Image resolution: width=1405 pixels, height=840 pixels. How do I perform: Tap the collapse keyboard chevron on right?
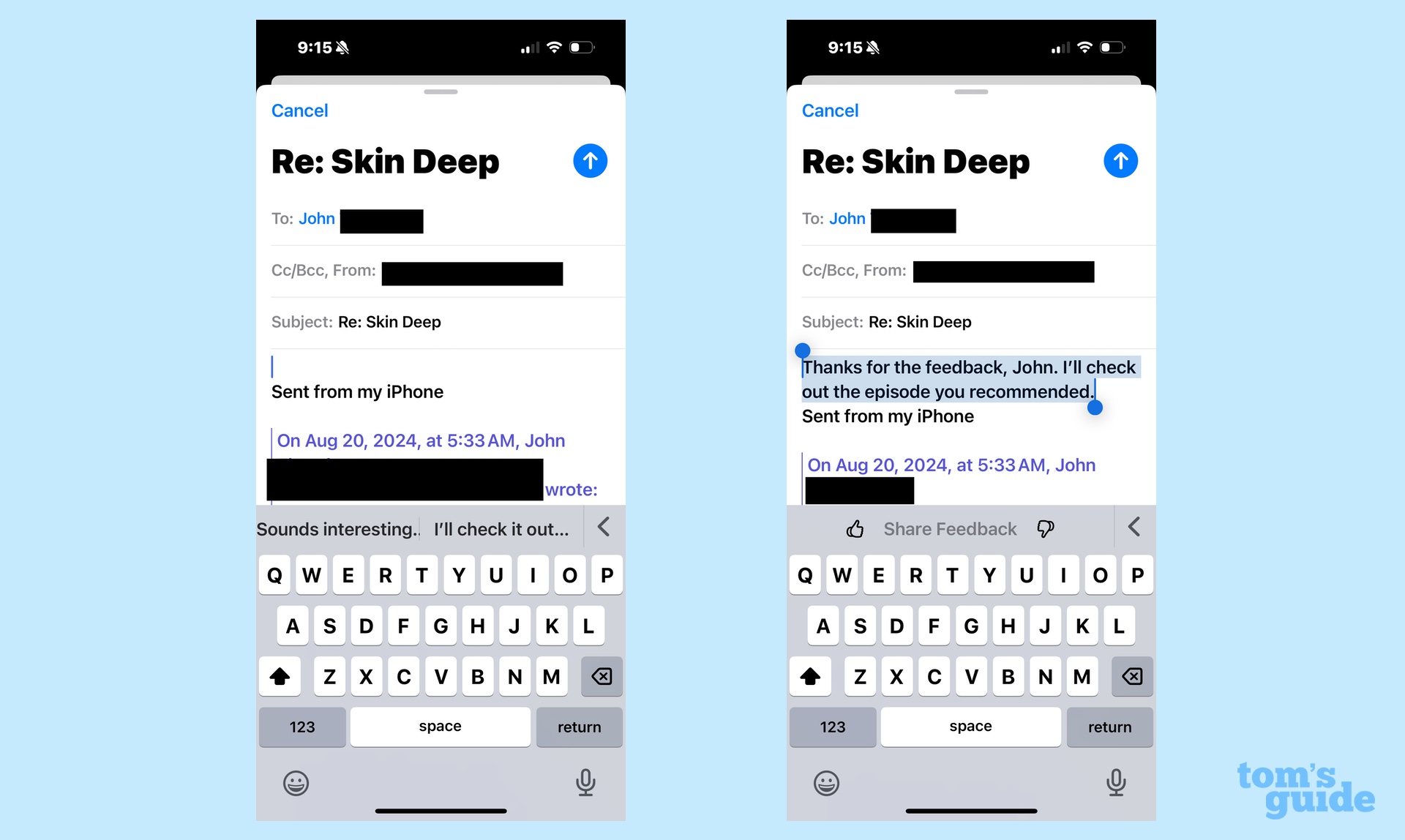[1134, 527]
